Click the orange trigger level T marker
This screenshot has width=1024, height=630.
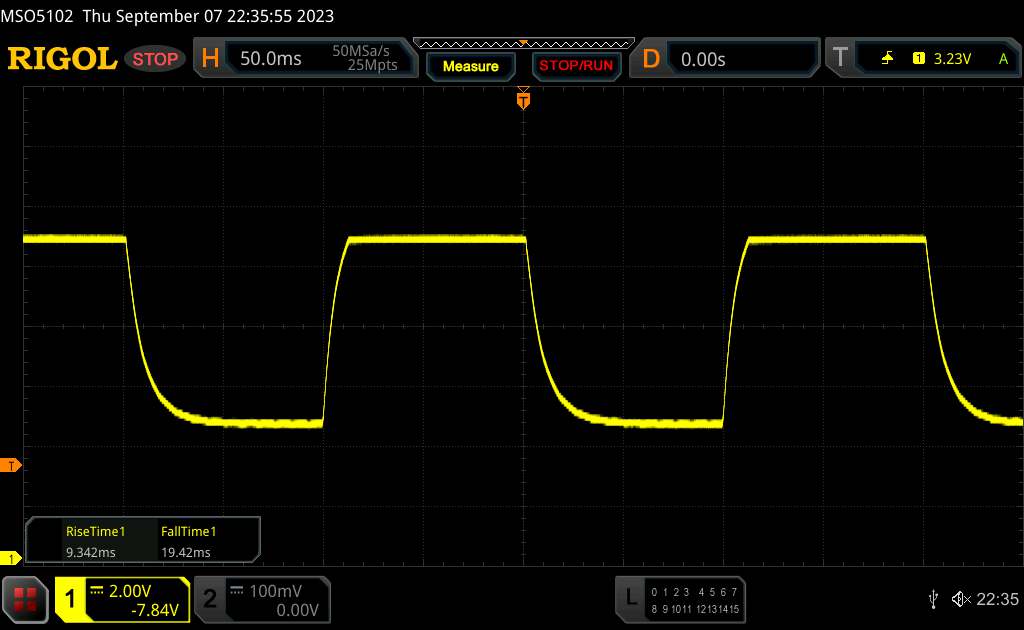11,466
